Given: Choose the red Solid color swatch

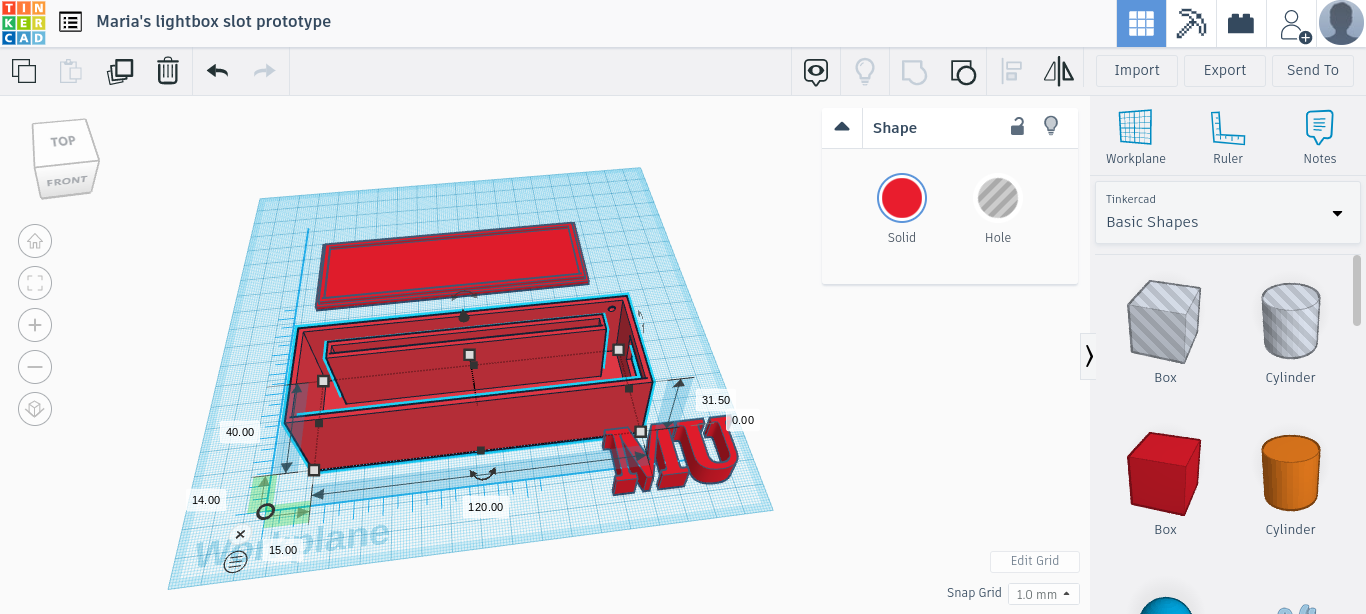Looking at the screenshot, I should click(902, 198).
